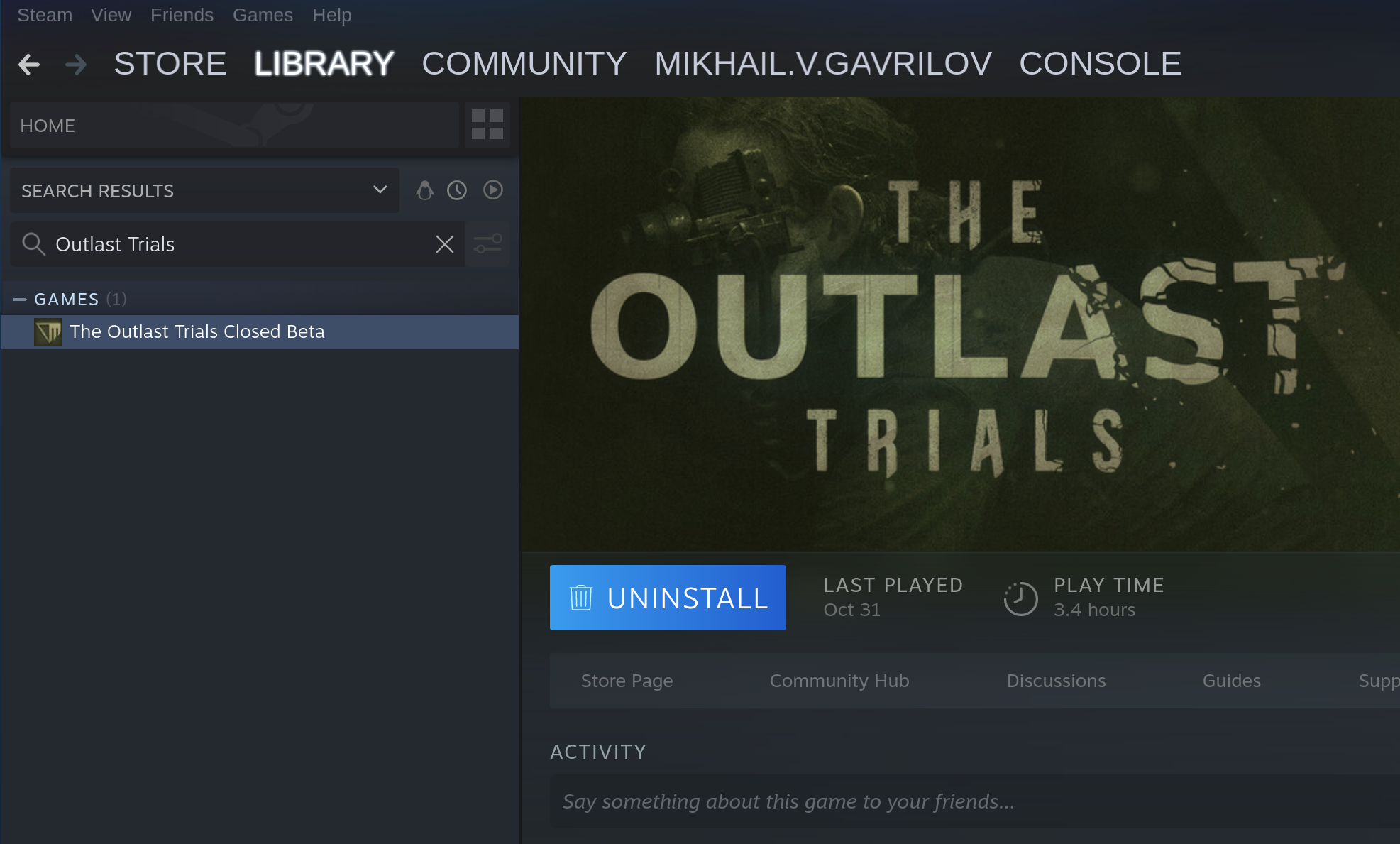Toggle the Linux penguin filter icon

[424, 190]
